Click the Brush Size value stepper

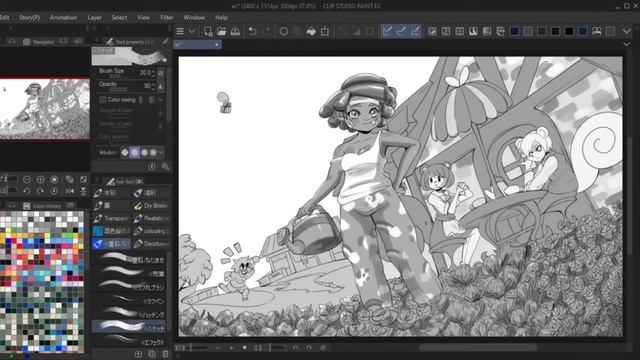[153, 73]
